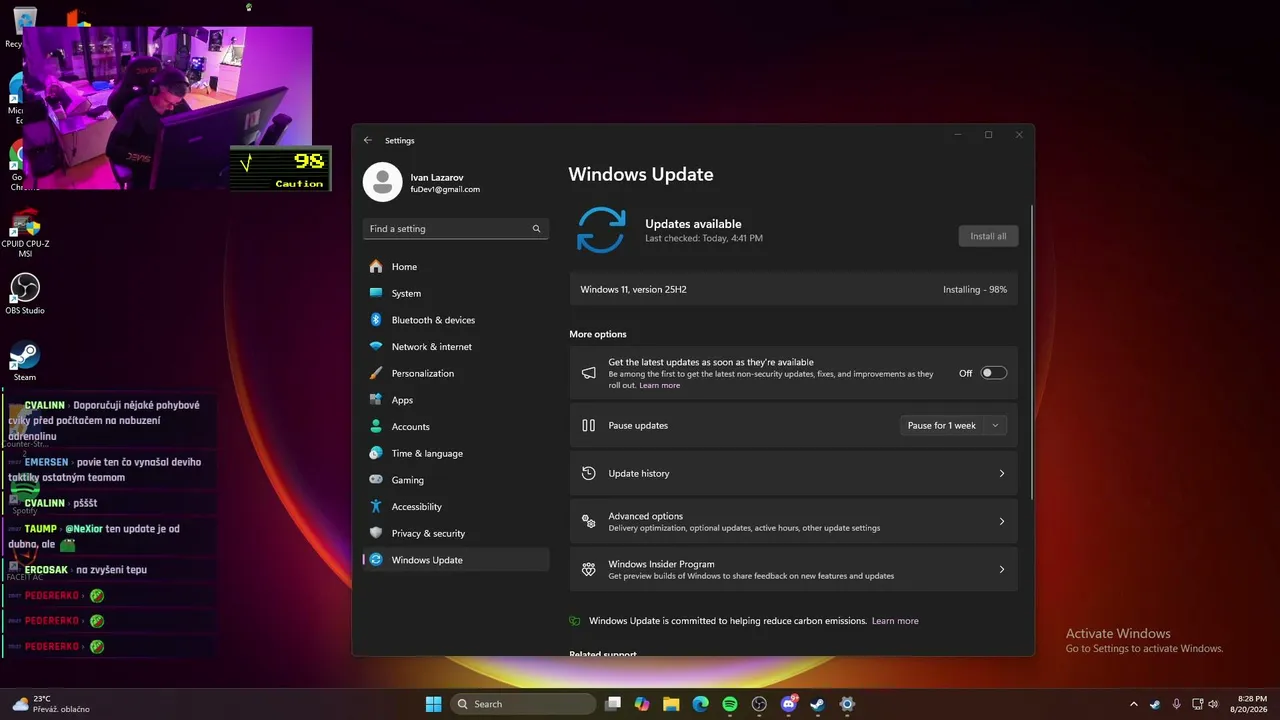The image size is (1280, 720).
Task: Click Settings gear in taskbar
Action: coord(847,704)
